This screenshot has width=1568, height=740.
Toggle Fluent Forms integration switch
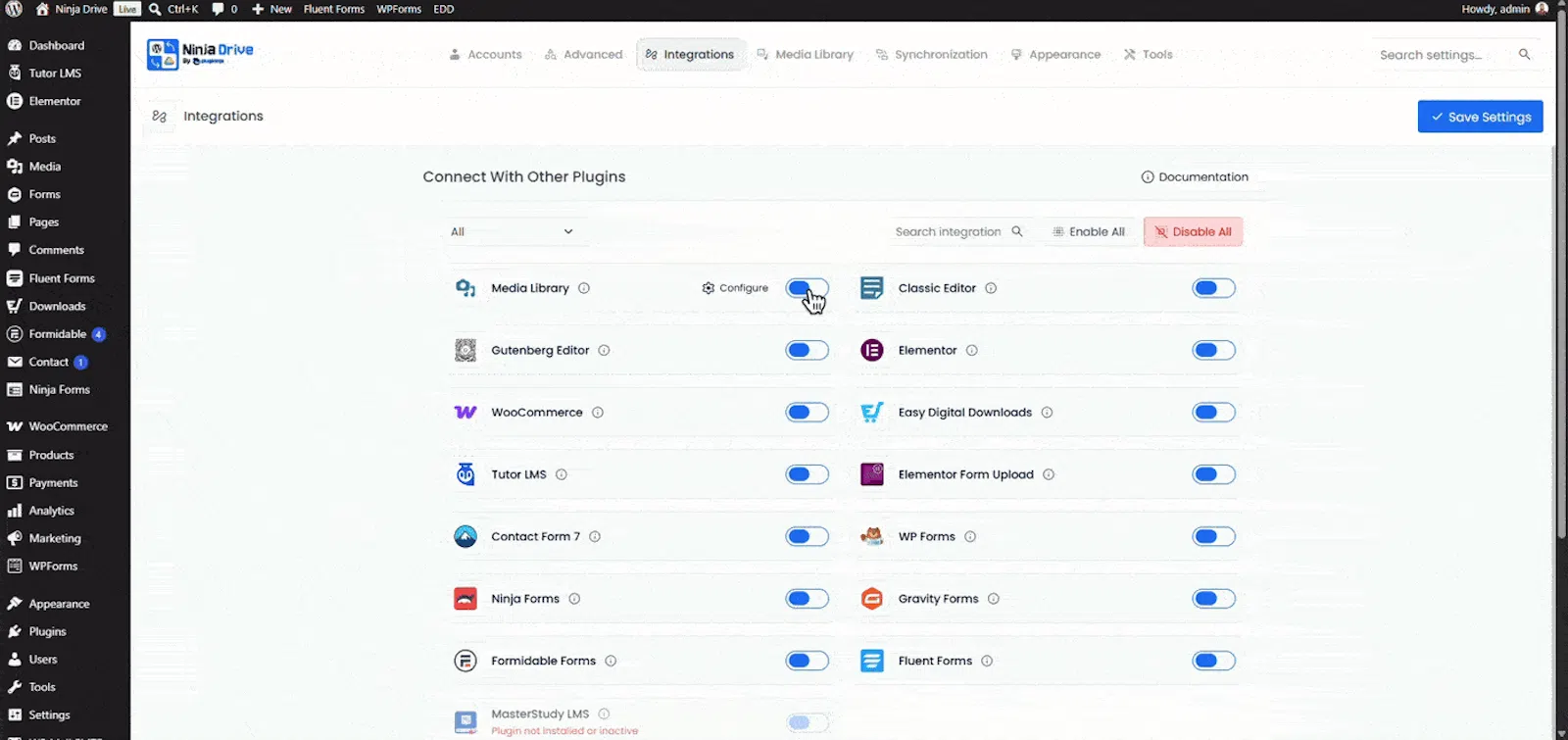[1213, 661]
